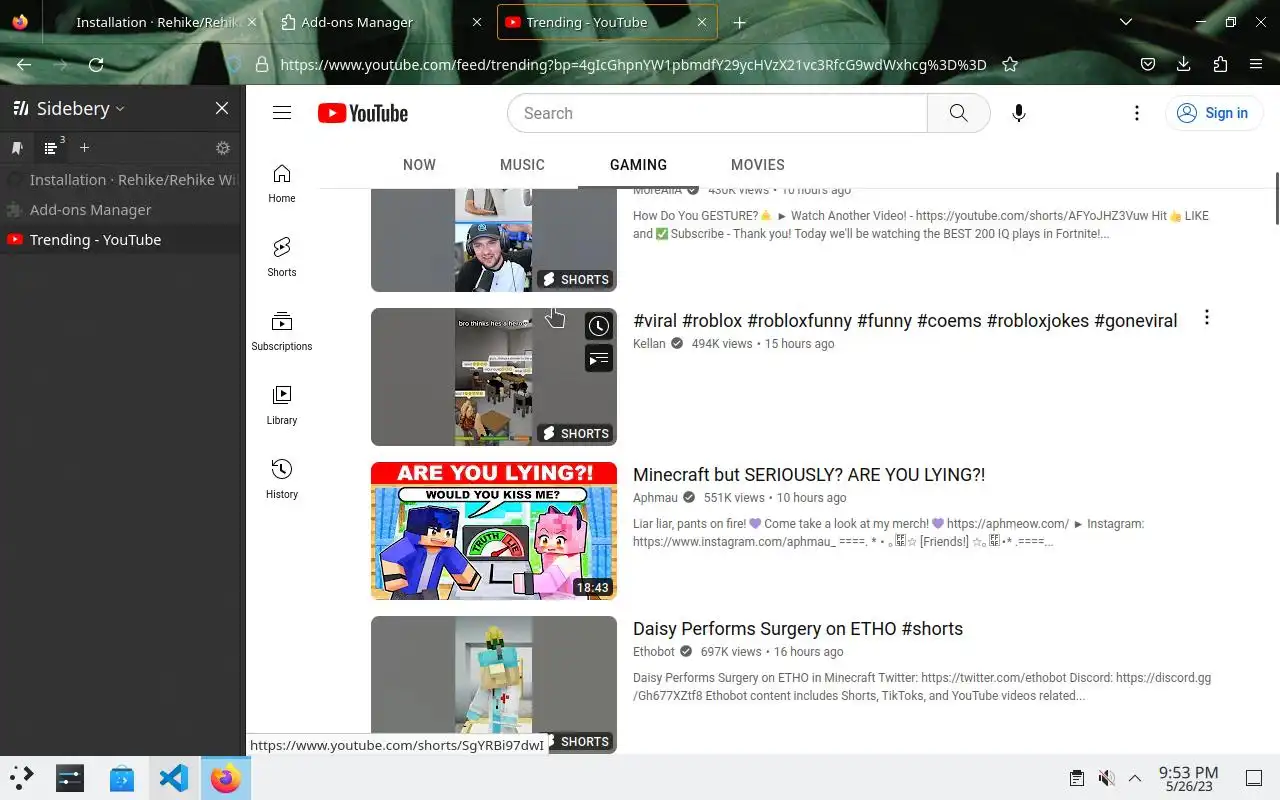Show hidden system tray icons
1280x800 pixels.
pyautogui.click(x=1135, y=778)
